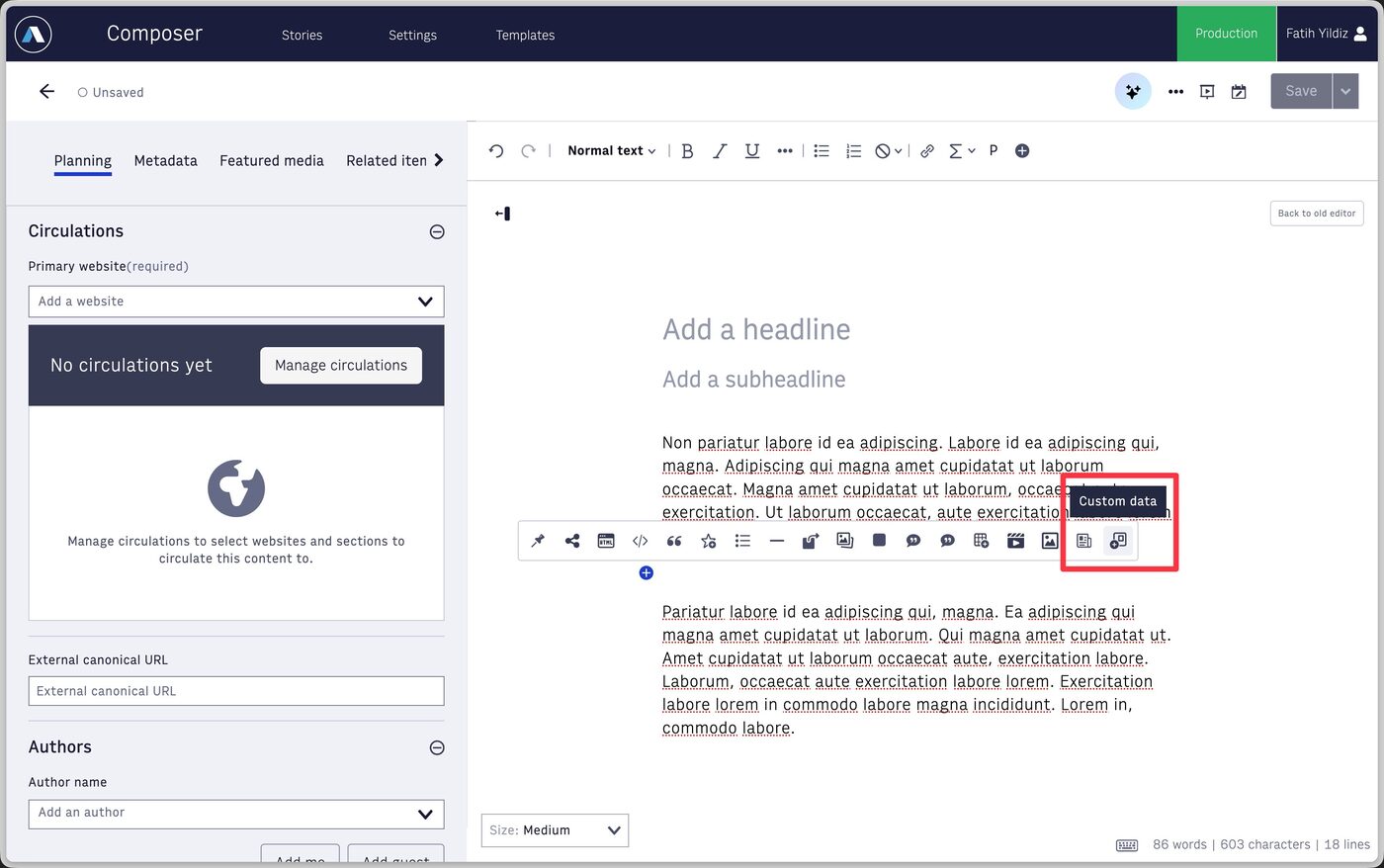
Task: Click the Custom data element icon
Action: pos(1118,541)
